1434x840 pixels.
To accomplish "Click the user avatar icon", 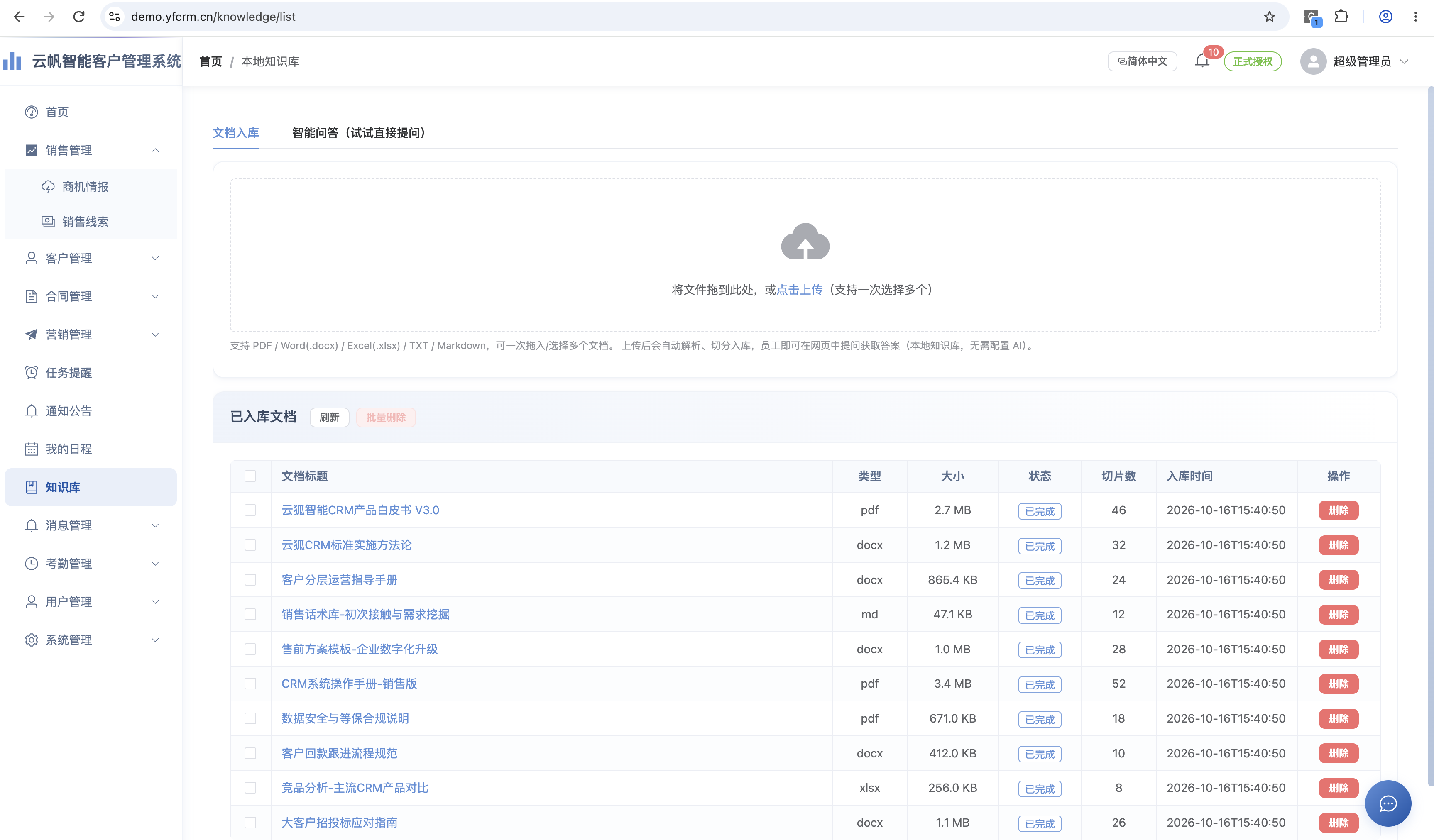I will pos(1313,61).
